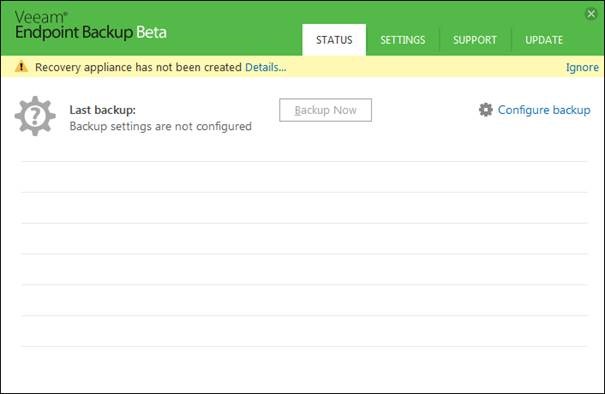View the recovery appliance Details link
This screenshot has height=394, width=605.
pos(265,67)
